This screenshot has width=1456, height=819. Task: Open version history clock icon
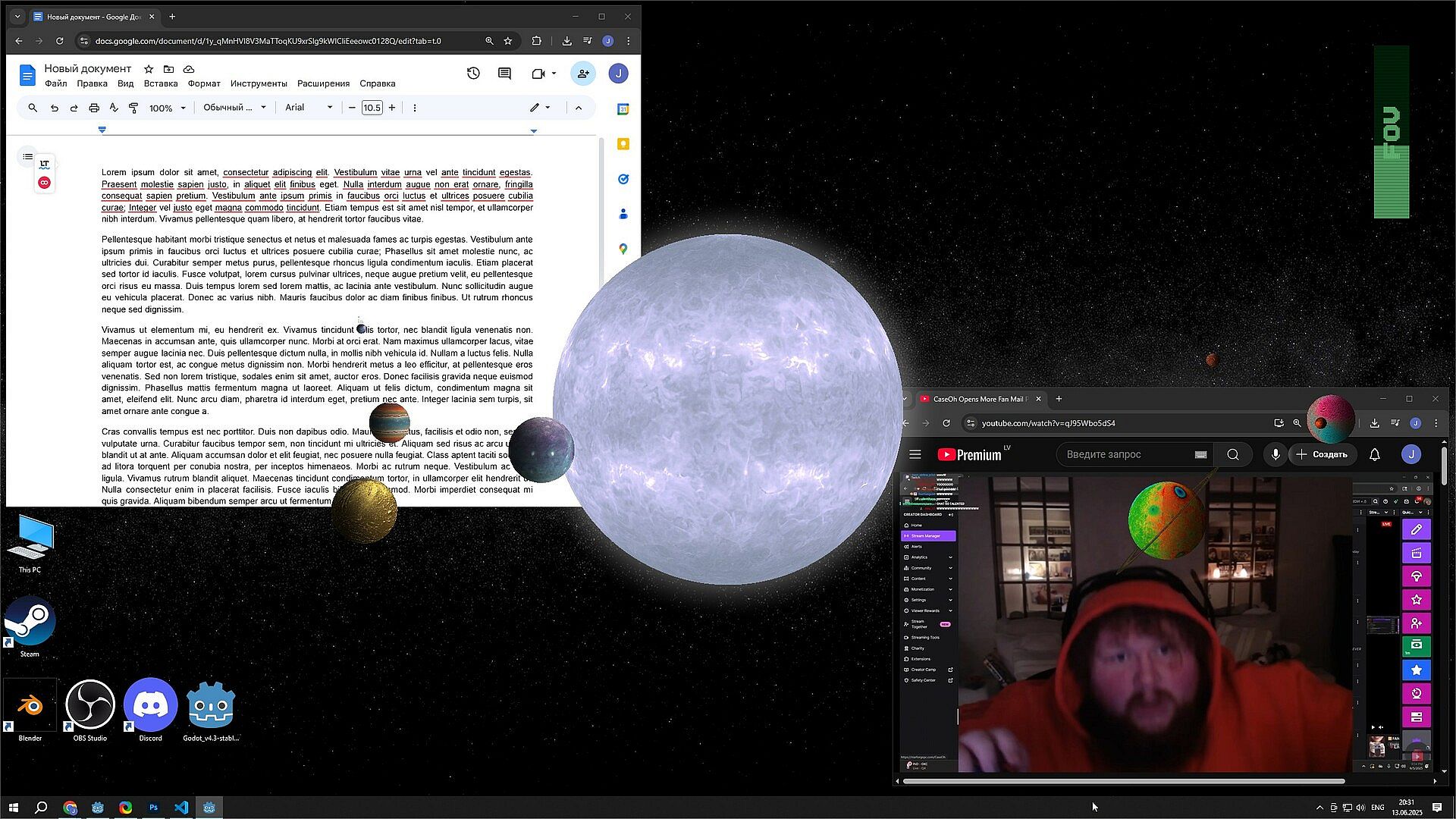coord(473,74)
